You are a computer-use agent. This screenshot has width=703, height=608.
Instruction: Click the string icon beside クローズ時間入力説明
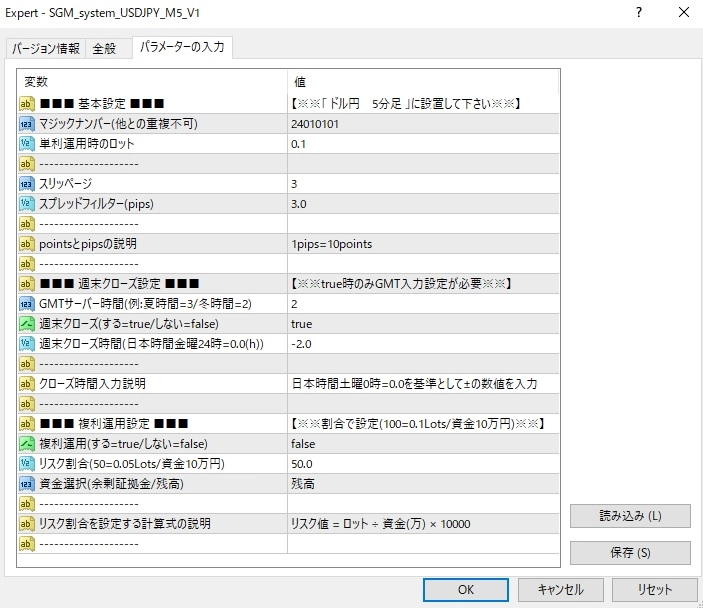tap(26, 384)
